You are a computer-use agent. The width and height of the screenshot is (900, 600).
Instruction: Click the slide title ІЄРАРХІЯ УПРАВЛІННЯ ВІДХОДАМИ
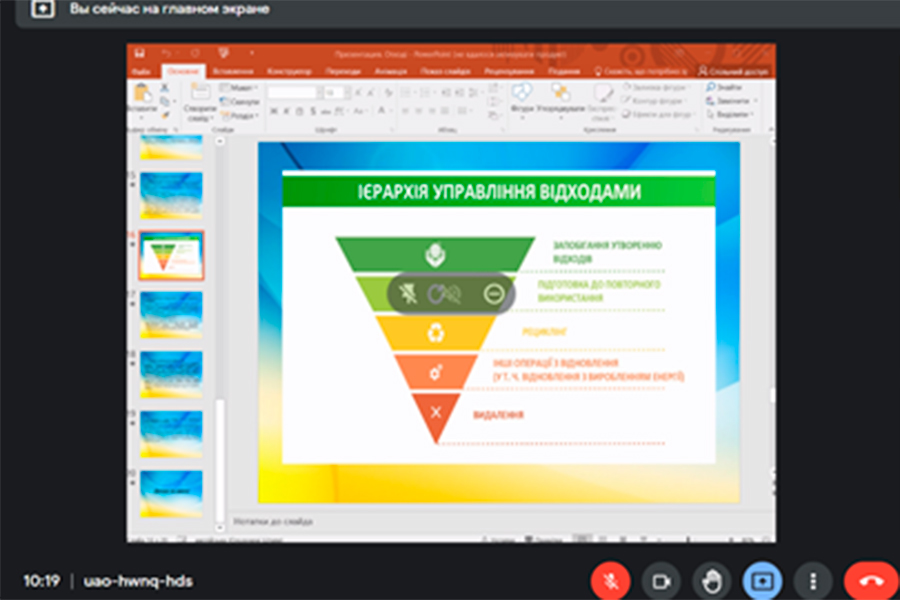pyautogui.click(x=499, y=191)
